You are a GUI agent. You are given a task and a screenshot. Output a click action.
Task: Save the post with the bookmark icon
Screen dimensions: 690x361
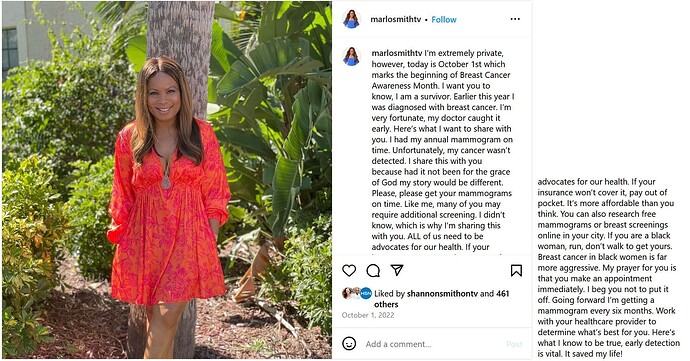(x=516, y=270)
